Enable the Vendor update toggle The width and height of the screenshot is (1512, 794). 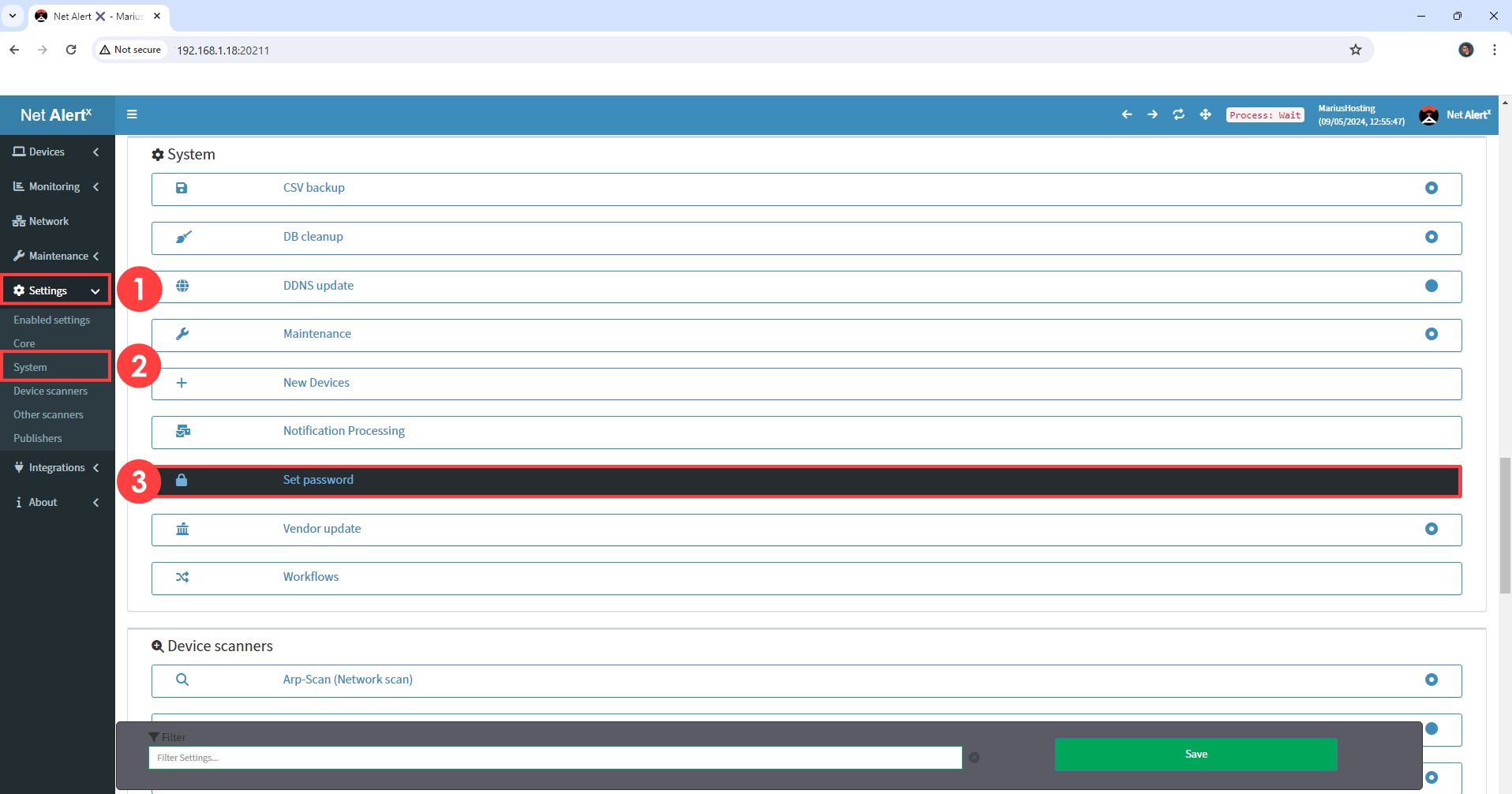(x=1432, y=529)
